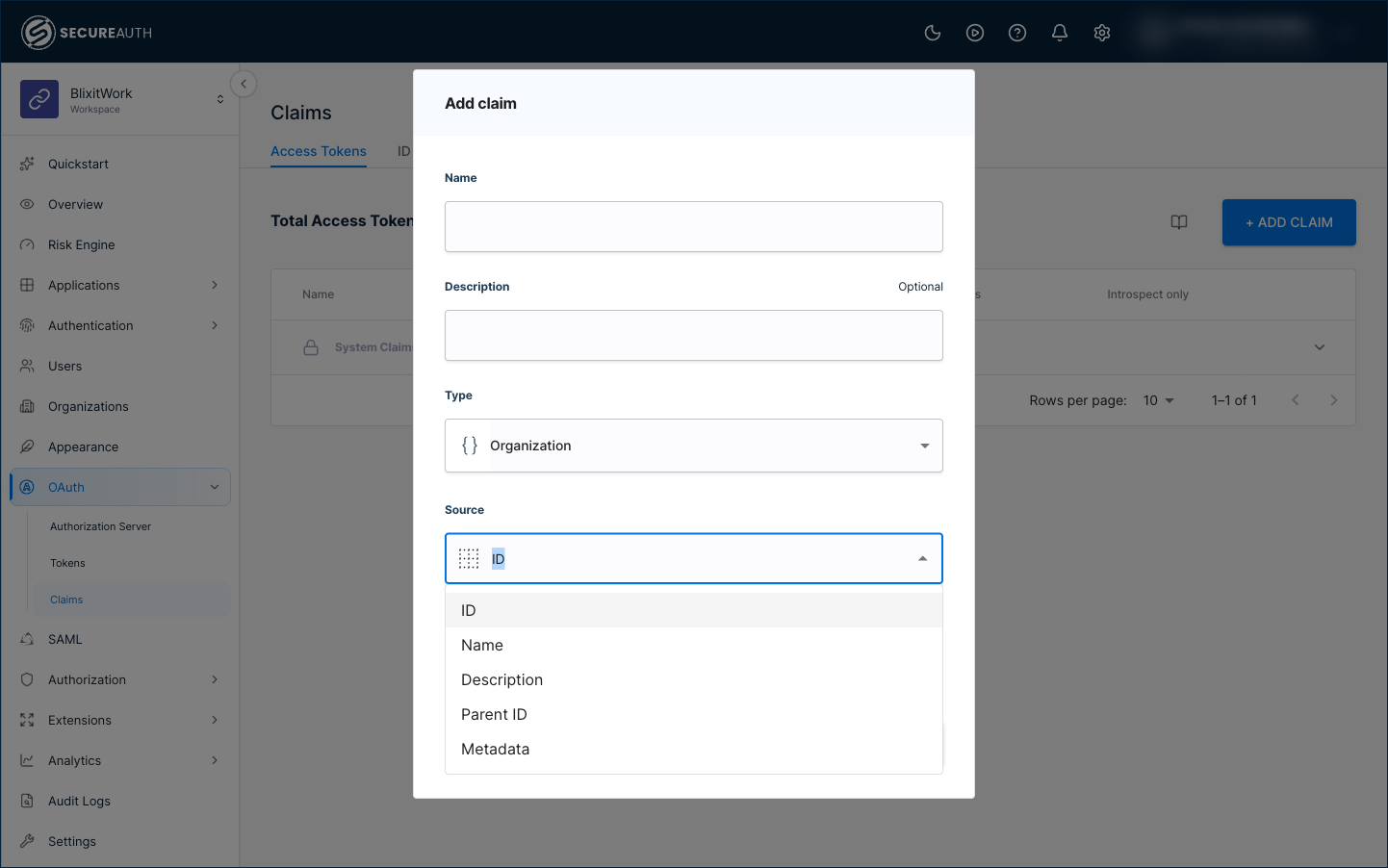The height and width of the screenshot is (868, 1388).
Task: Click the Analytics chart icon
Action: [27, 760]
